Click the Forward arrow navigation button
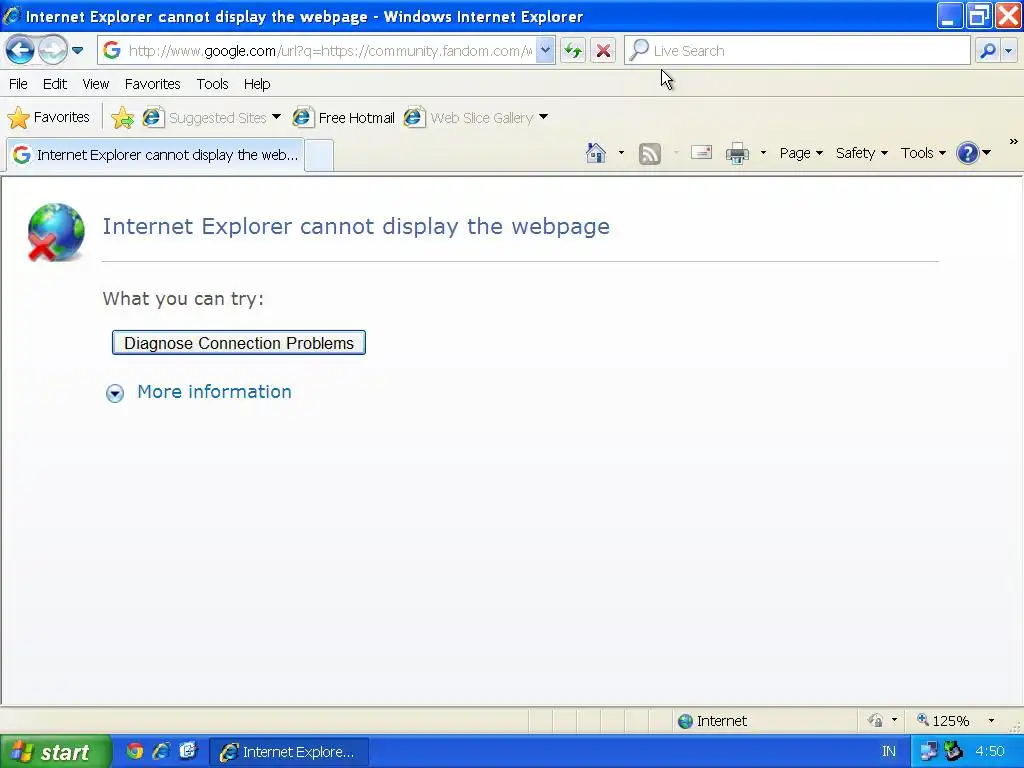This screenshot has height=768, width=1024. (52, 50)
